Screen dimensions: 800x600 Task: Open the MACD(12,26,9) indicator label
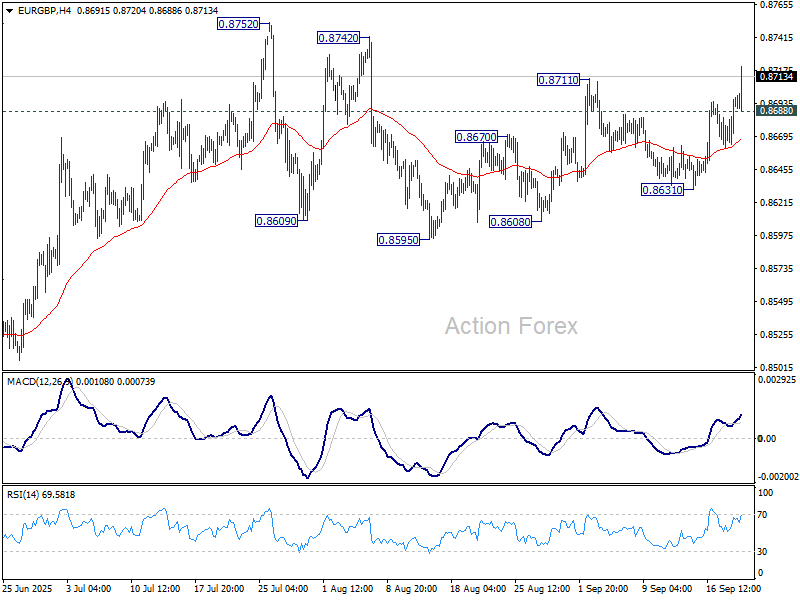[38, 382]
